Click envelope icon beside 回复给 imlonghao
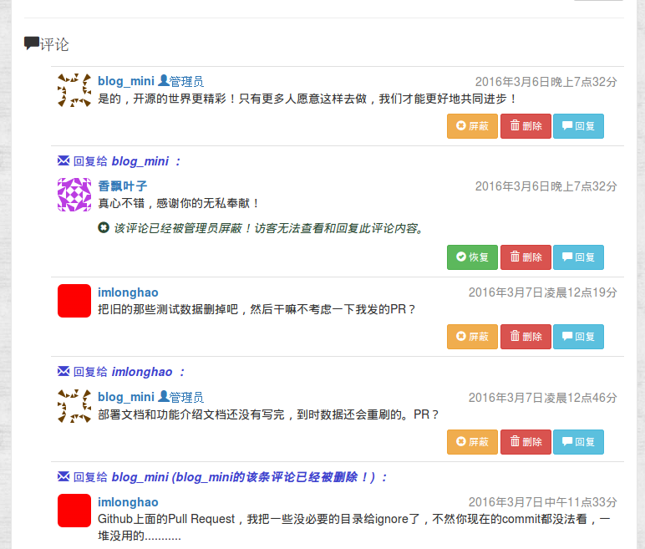This screenshot has height=549, width=645. 63,371
